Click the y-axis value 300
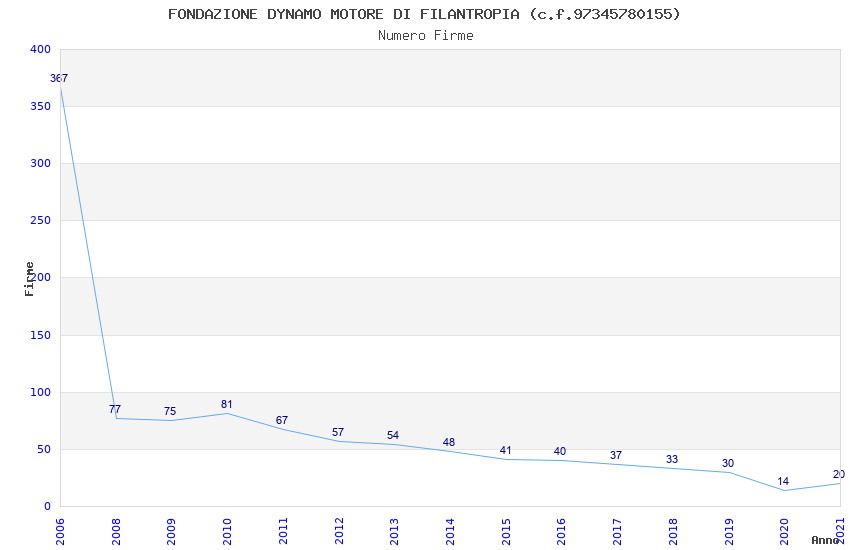850x550 pixels. coord(41,163)
